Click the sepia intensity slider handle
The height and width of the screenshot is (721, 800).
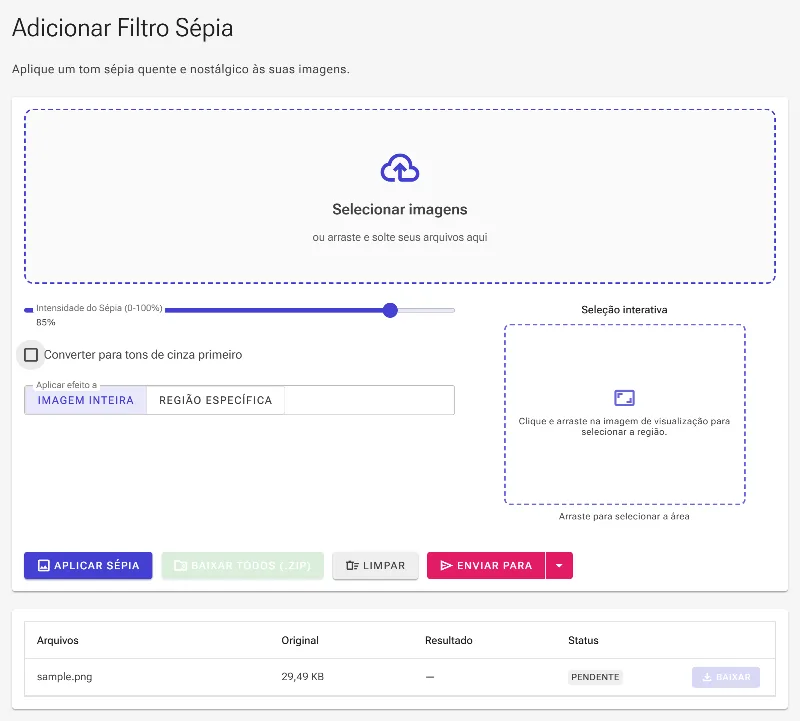point(390,310)
